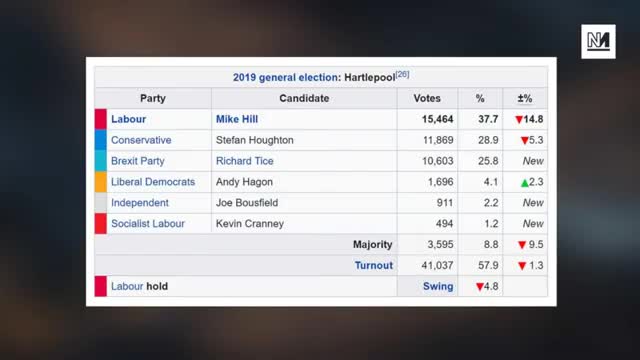Open the Socialist Labour party link

[148, 224]
